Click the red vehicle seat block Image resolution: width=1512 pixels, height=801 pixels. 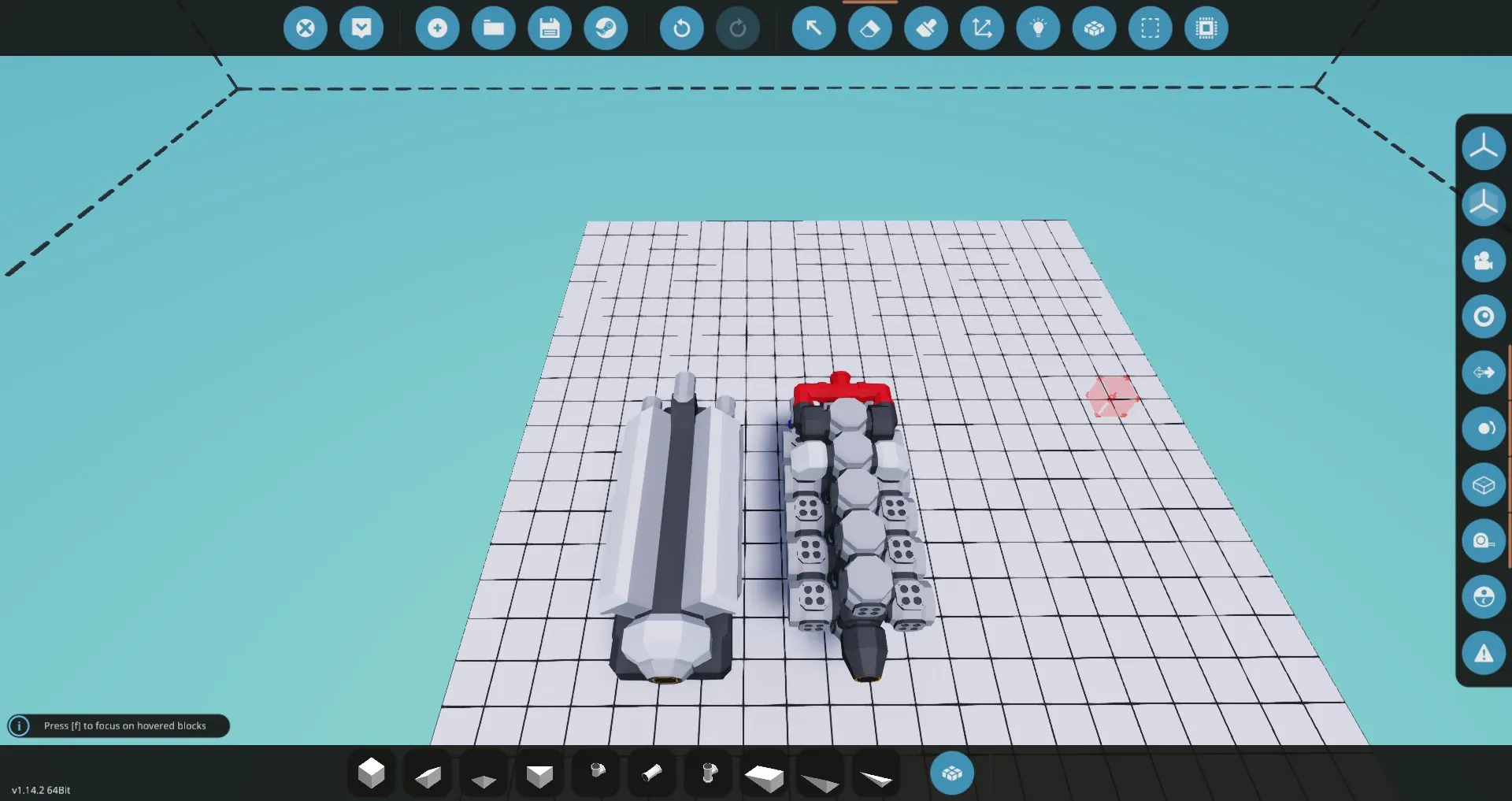coord(841,391)
